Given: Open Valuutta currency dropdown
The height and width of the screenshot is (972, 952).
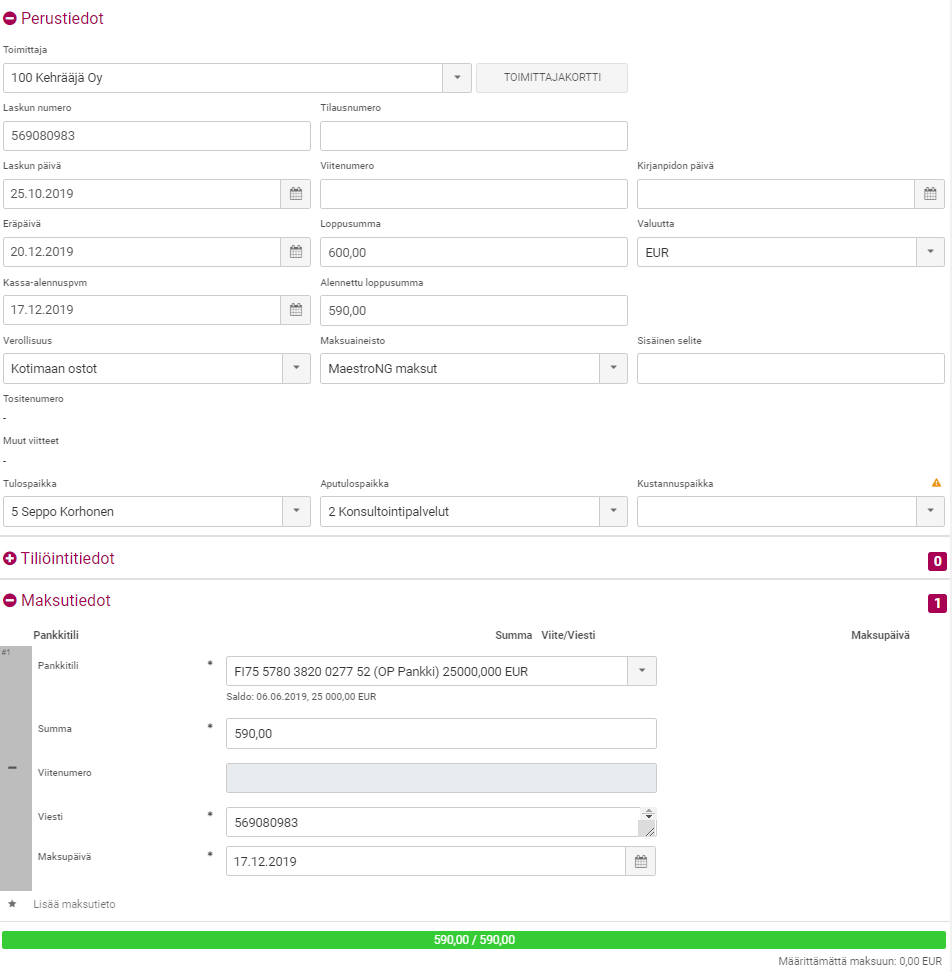Looking at the screenshot, I should click(x=930, y=252).
